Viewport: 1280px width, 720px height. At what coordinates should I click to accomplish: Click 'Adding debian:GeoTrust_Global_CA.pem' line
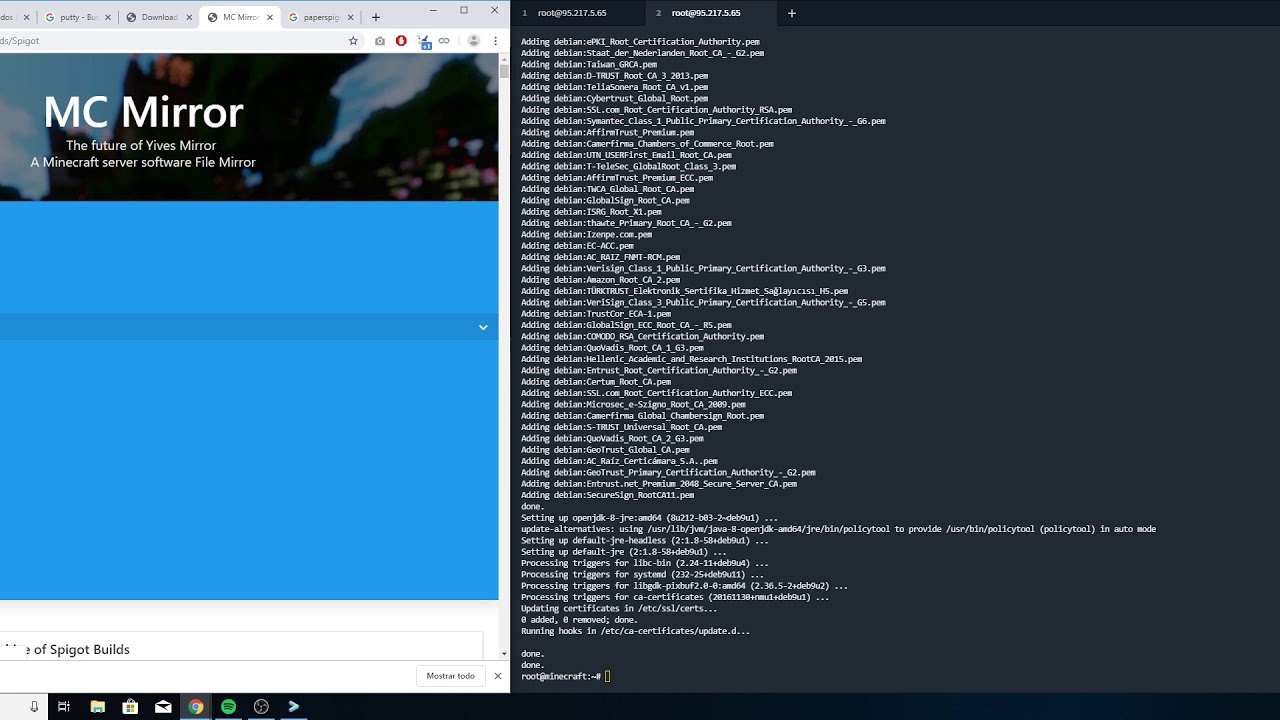[605, 450]
